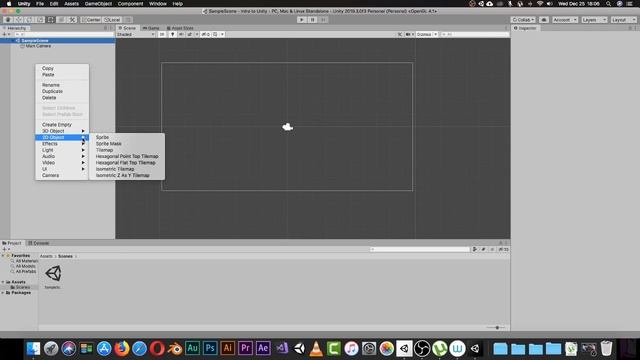Click the Hierarchy search field

64,34
